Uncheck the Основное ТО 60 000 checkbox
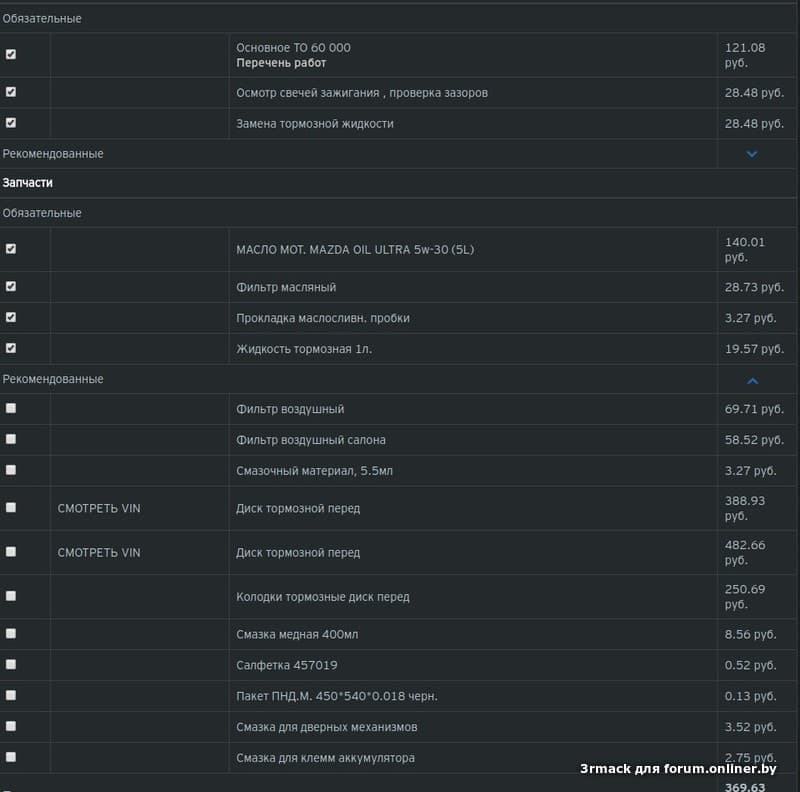This screenshot has height=792, width=800. pos(11,55)
